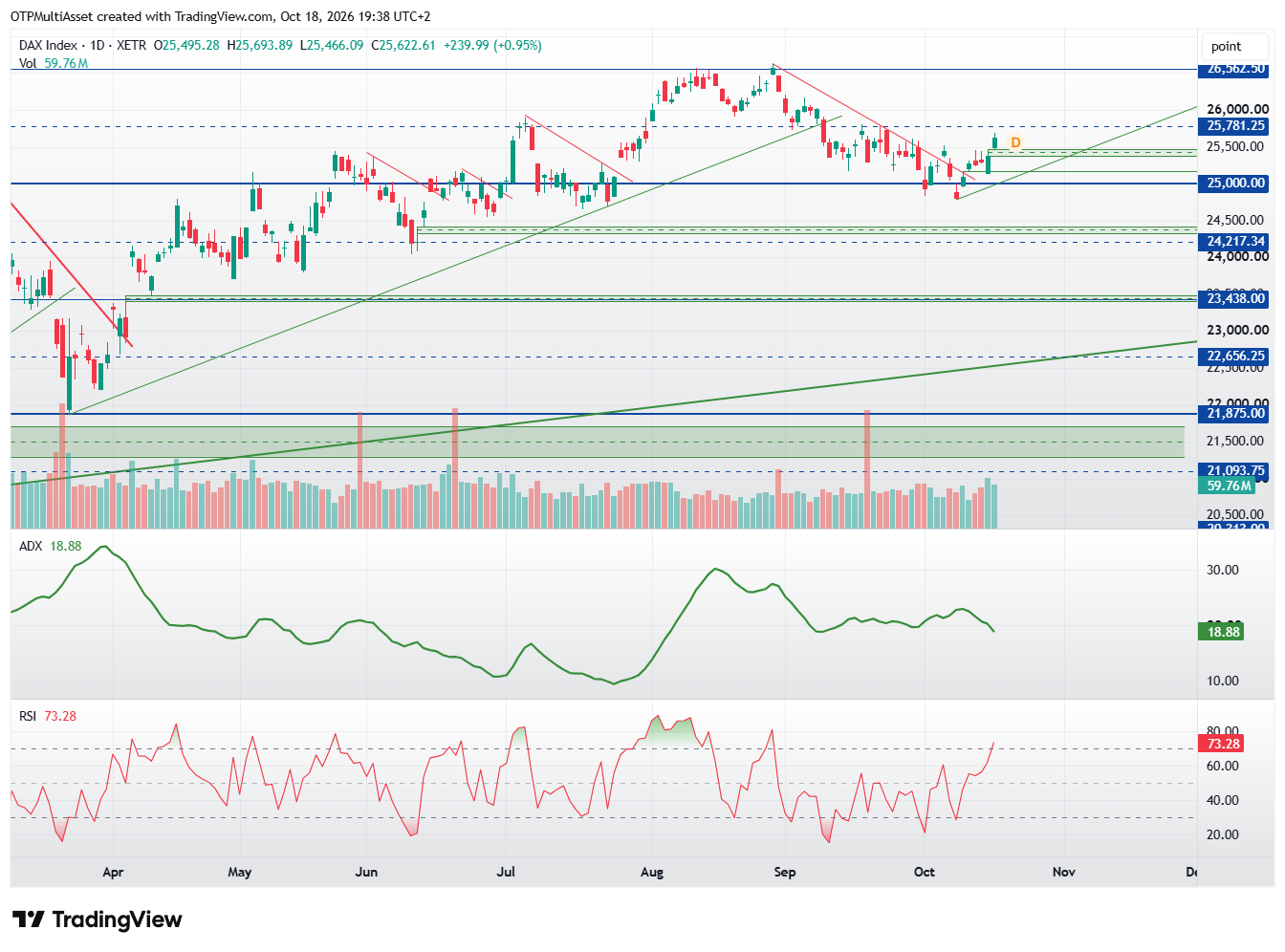Click the close value C25,622.61
This screenshot has width=1285, height=952.
point(403,45)
